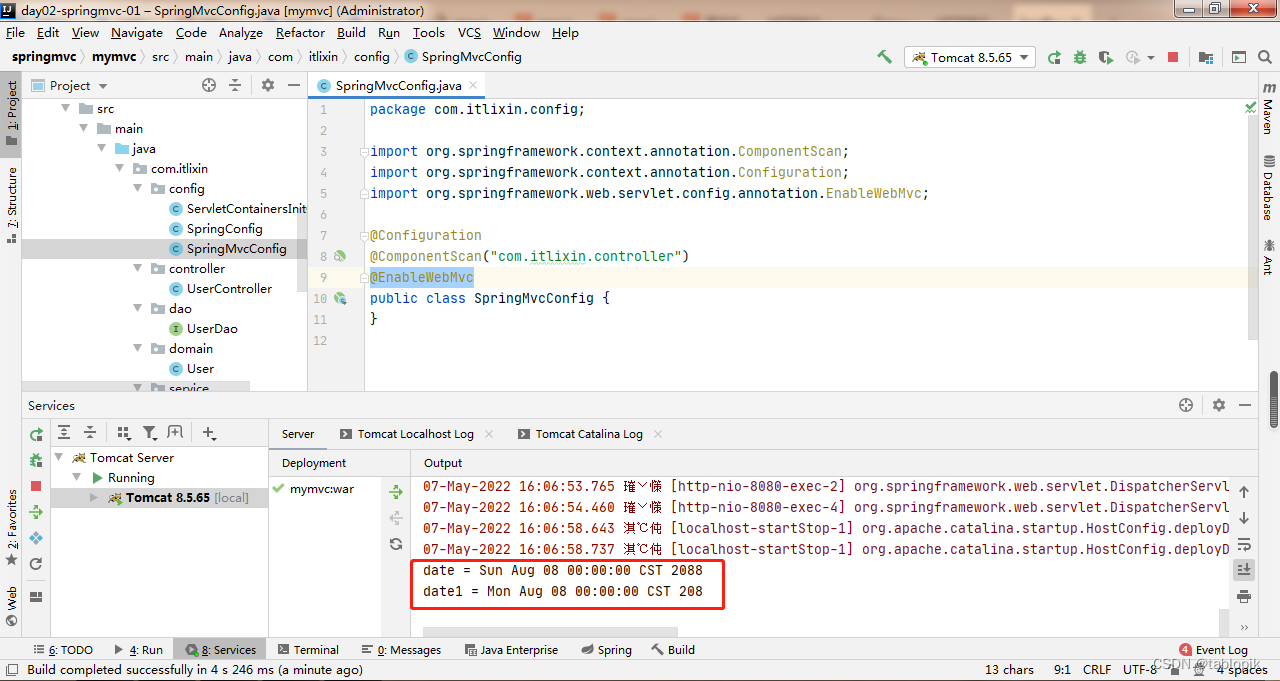Open Search Everywhere with the magnifier icon
Screen dimensions: 1280x681
tap(1264, 57)
